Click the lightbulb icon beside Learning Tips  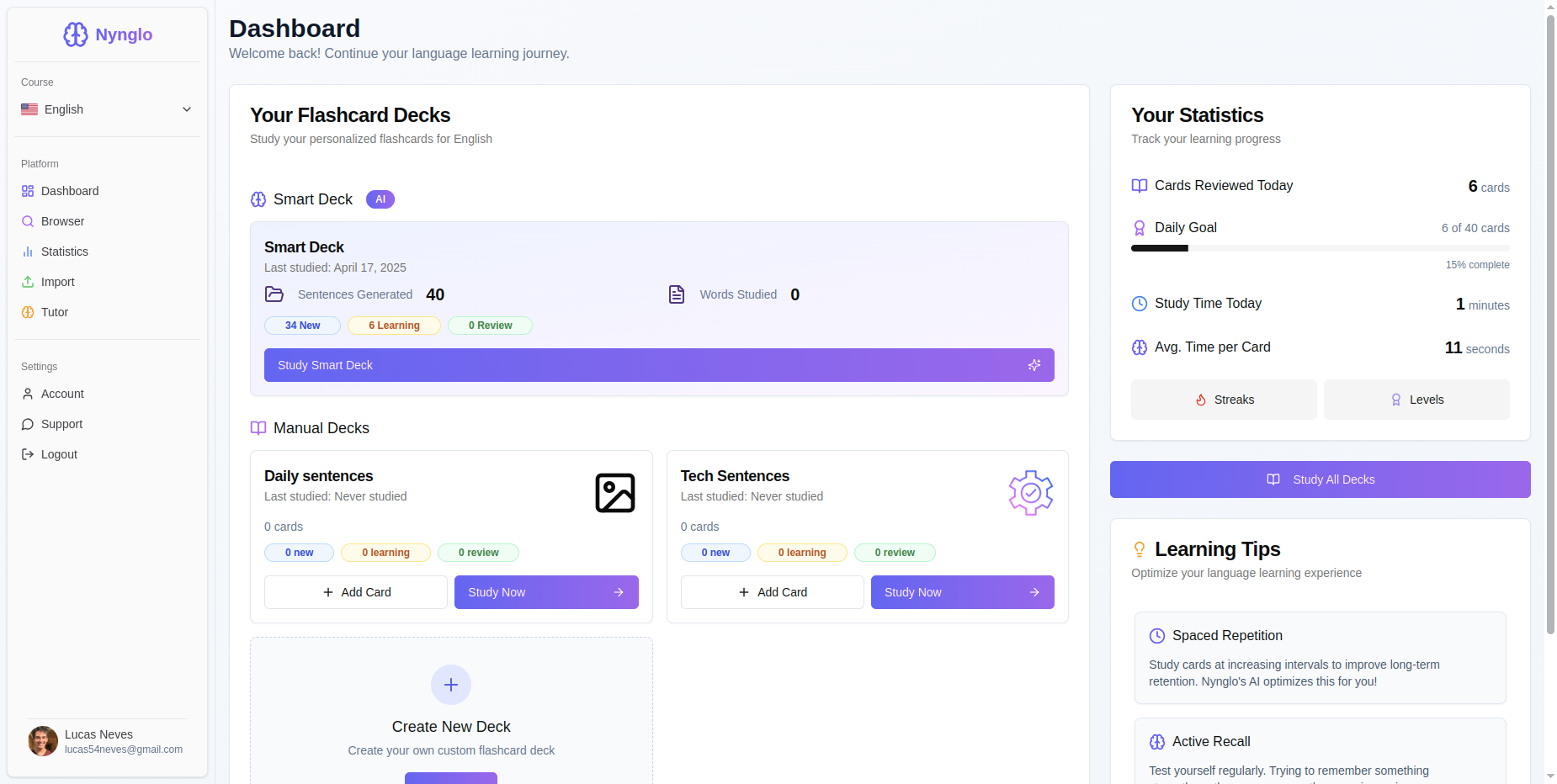(x=1140, y=549)
